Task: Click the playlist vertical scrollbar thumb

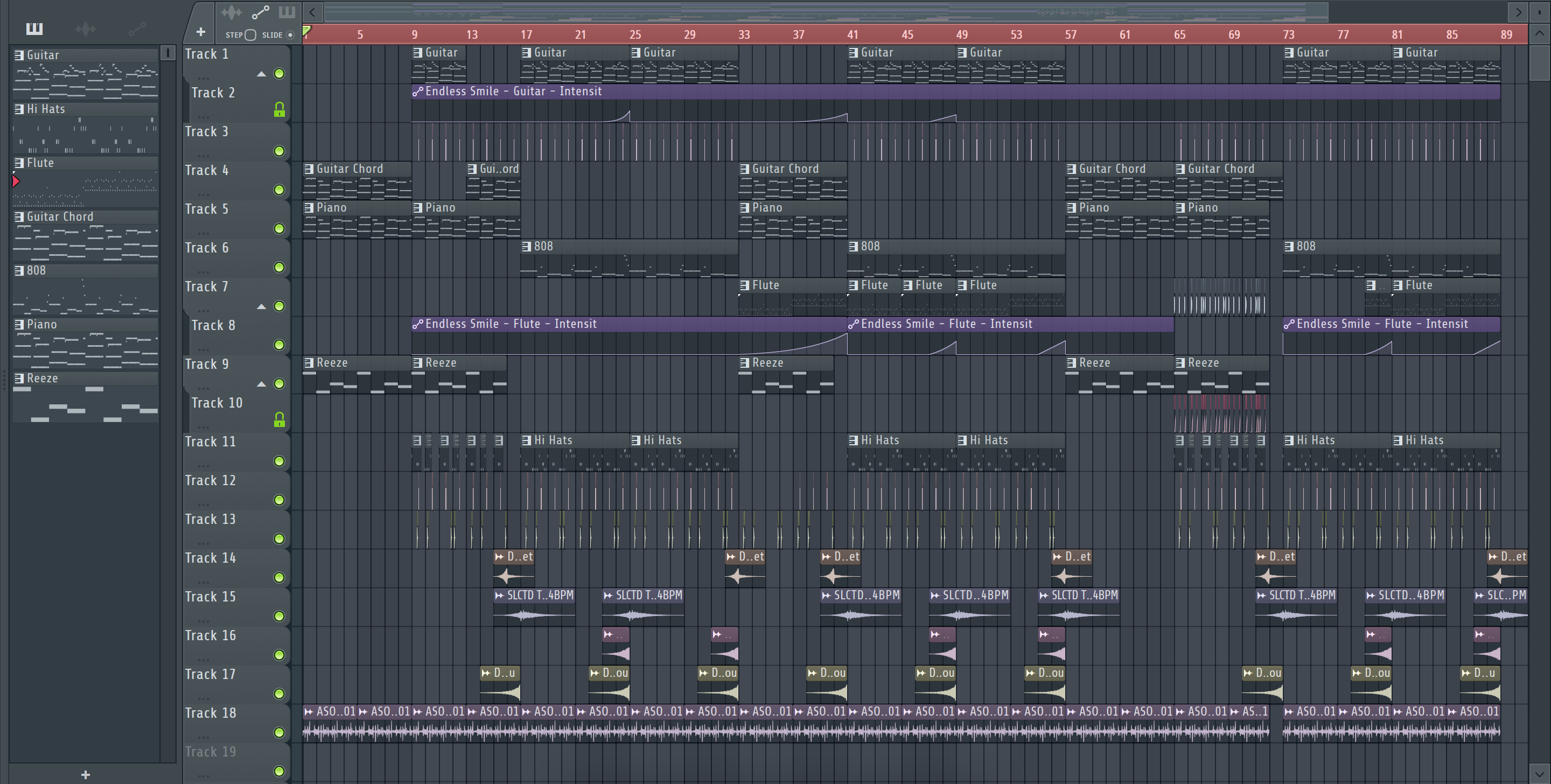Action: (1539, 62)
